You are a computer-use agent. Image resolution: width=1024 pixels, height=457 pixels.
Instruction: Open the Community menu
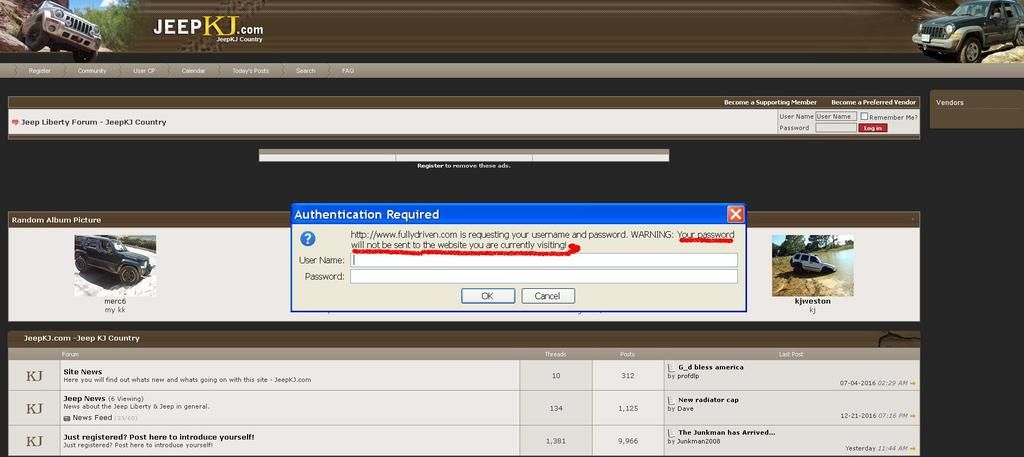[x=92, y=71]
